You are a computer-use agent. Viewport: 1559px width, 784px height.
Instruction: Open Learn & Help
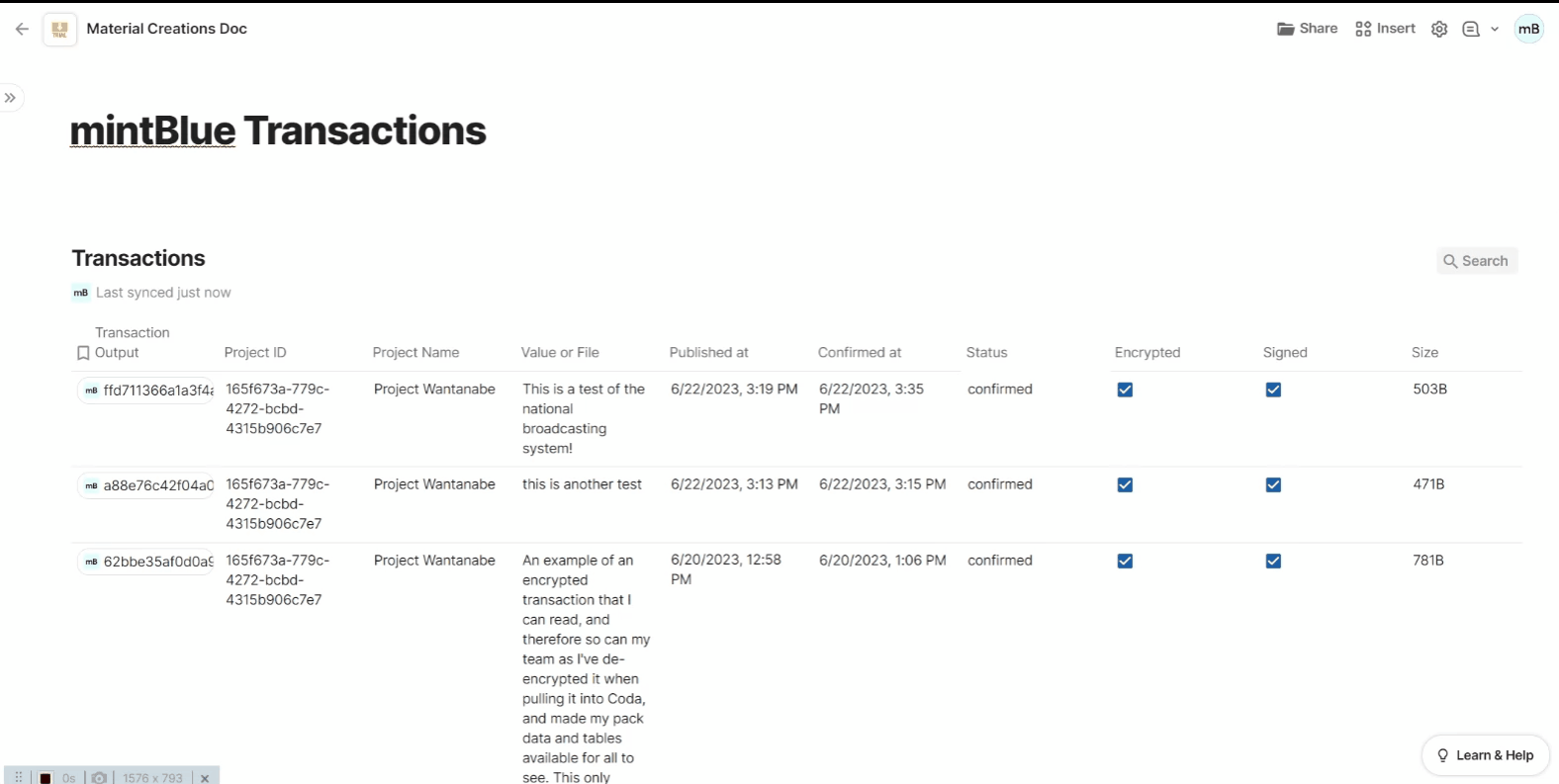point(1485,755)
